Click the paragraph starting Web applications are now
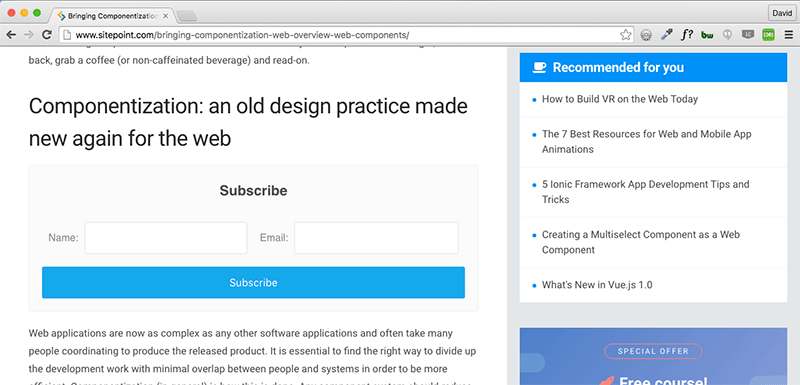This screenshot has width=800, height=385. tap(253, 357)
